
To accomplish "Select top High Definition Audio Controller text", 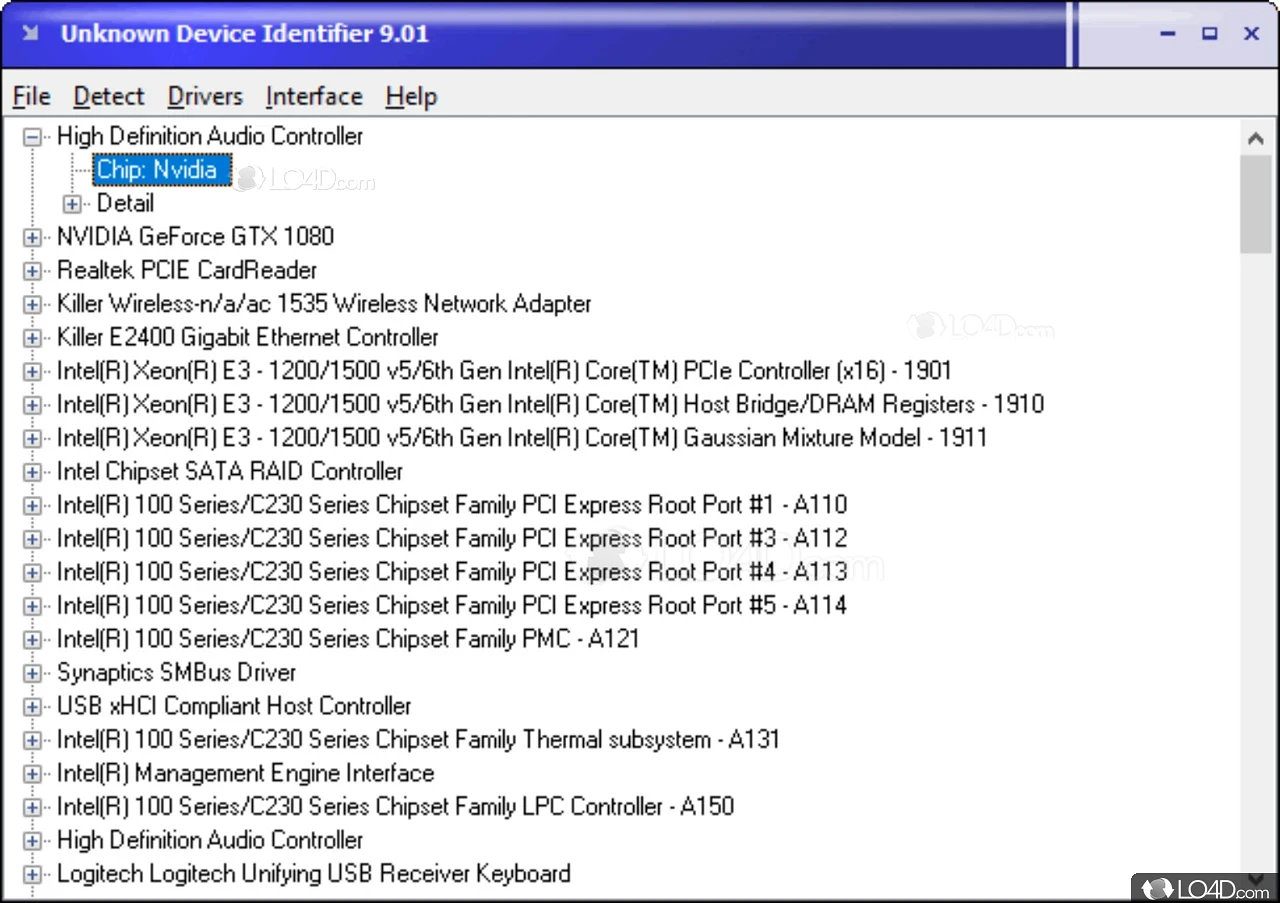I will 210,136.
